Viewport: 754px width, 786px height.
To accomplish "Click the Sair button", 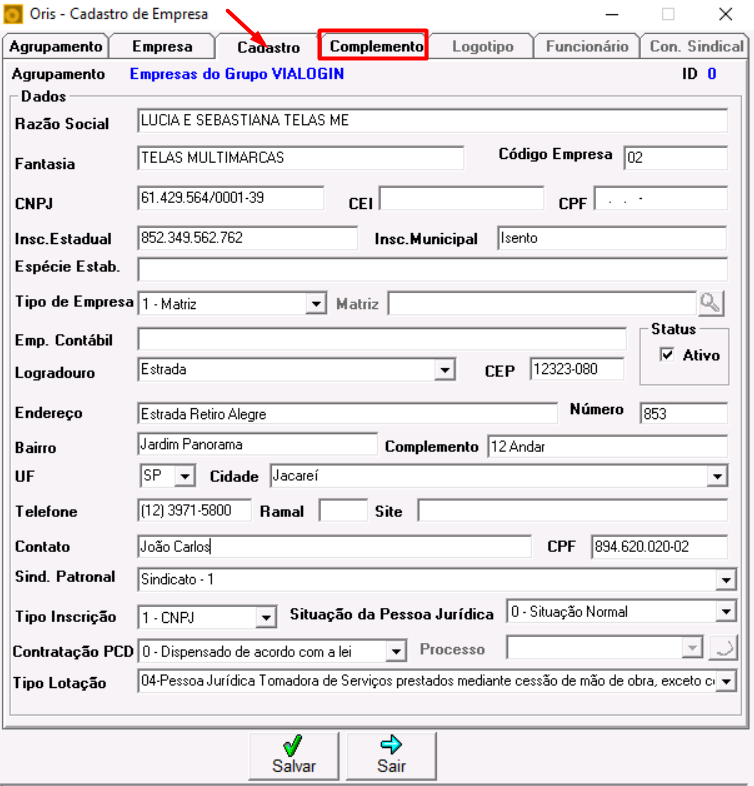I will click(x=392, y=756).
